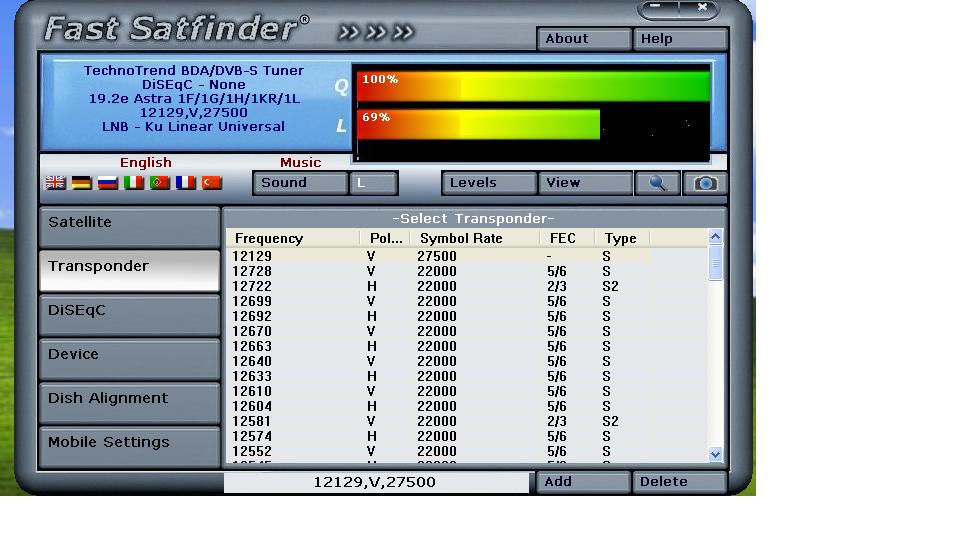
Task: Click the fast-forward arrows beside the title
Action: [376, 32]
